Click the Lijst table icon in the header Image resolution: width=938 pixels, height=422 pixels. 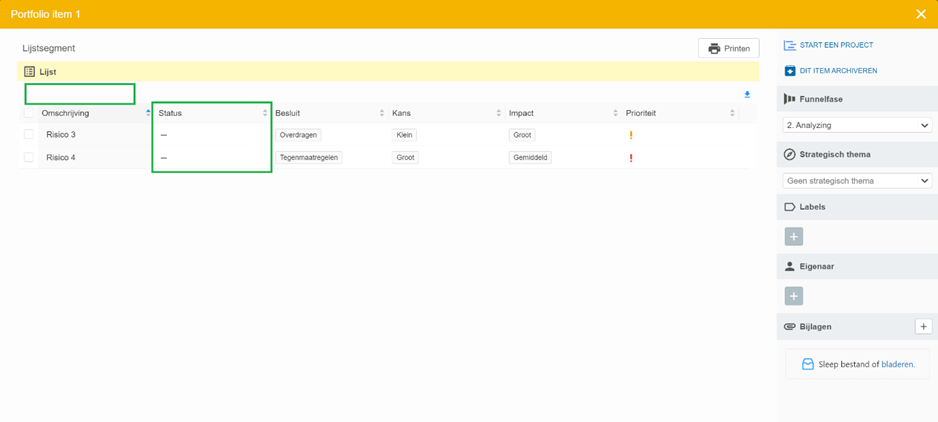click(x=29, y=71)
